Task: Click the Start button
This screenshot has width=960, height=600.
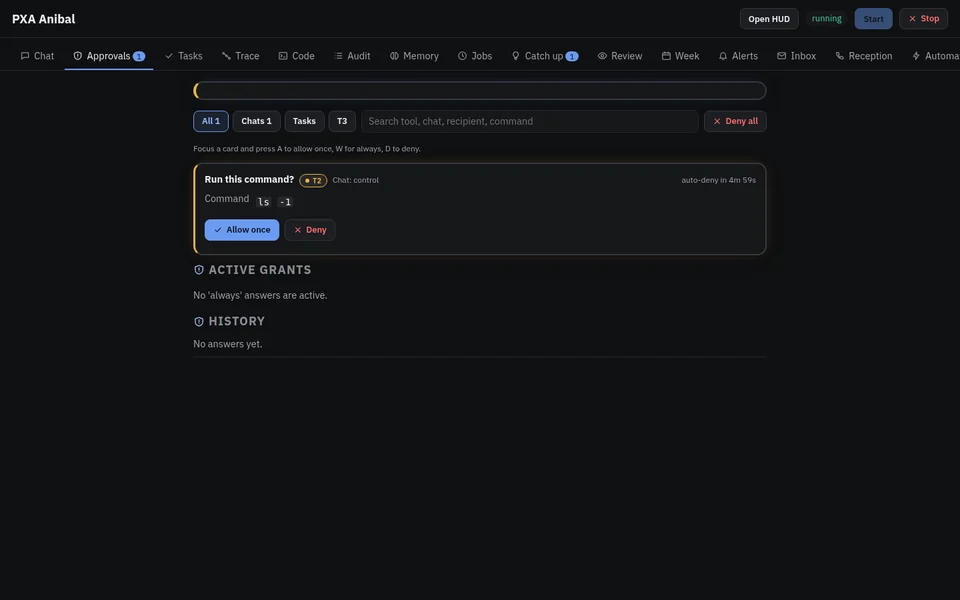Action: click(x=873, y=19)
